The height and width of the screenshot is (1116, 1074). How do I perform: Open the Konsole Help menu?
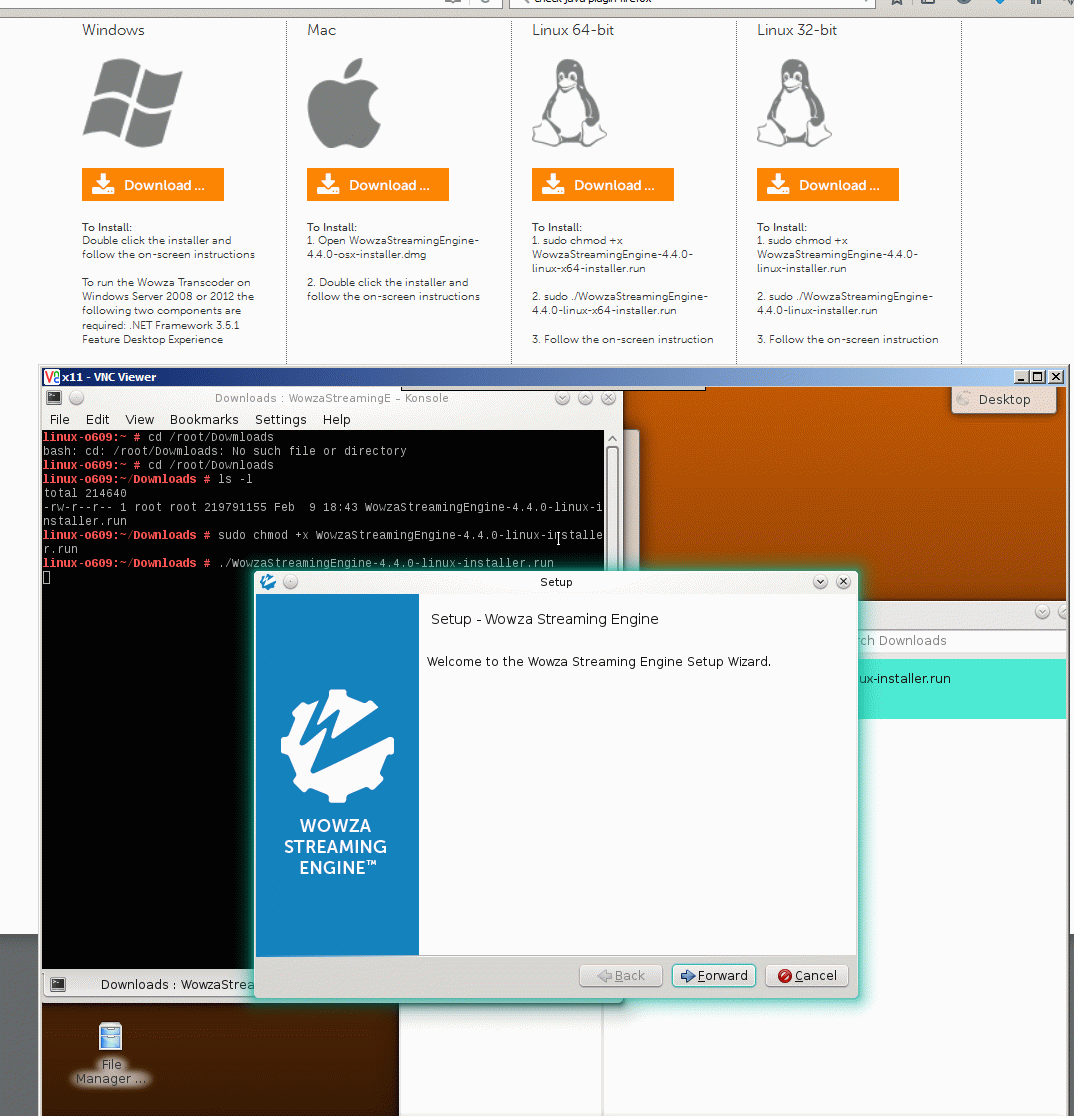click(337, 420)
